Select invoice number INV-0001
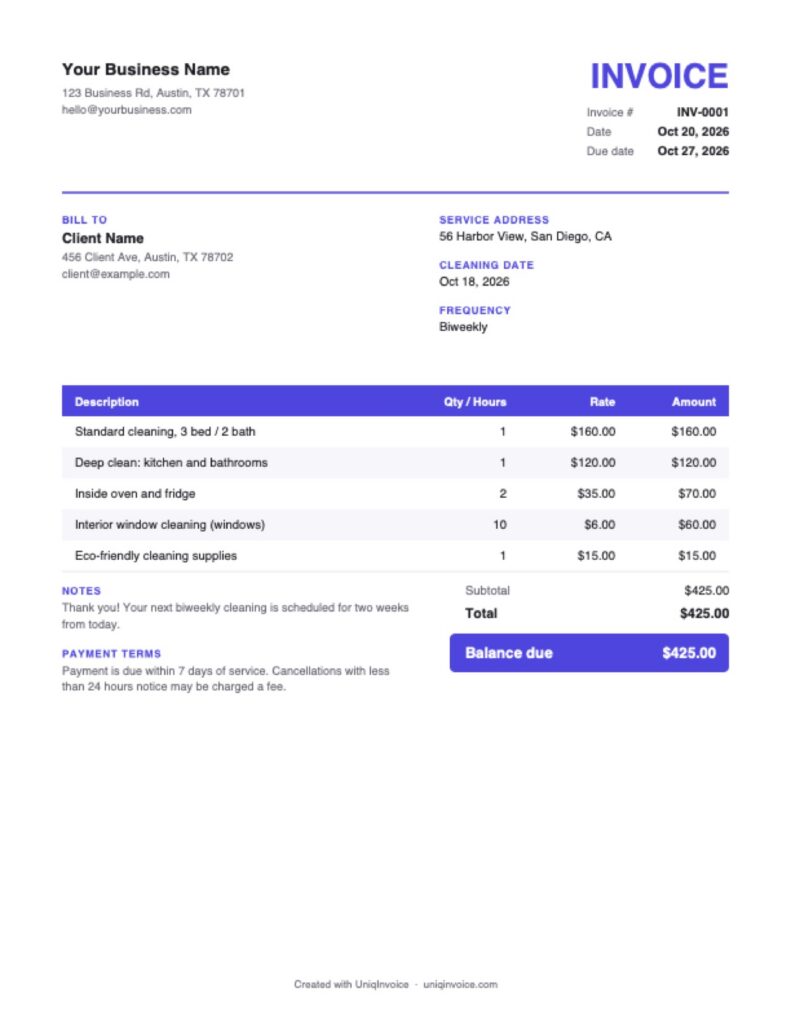791x1024 pixels. coord(702,112)
